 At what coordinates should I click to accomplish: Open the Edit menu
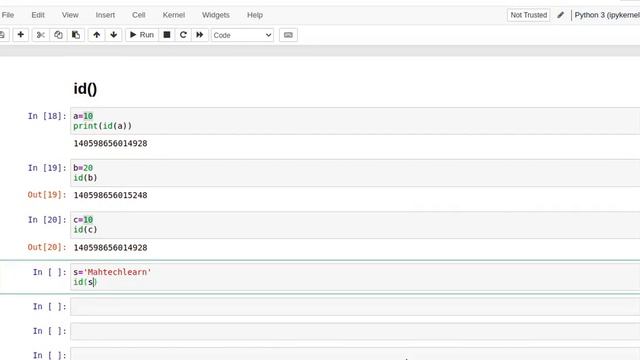pos(38,15)
